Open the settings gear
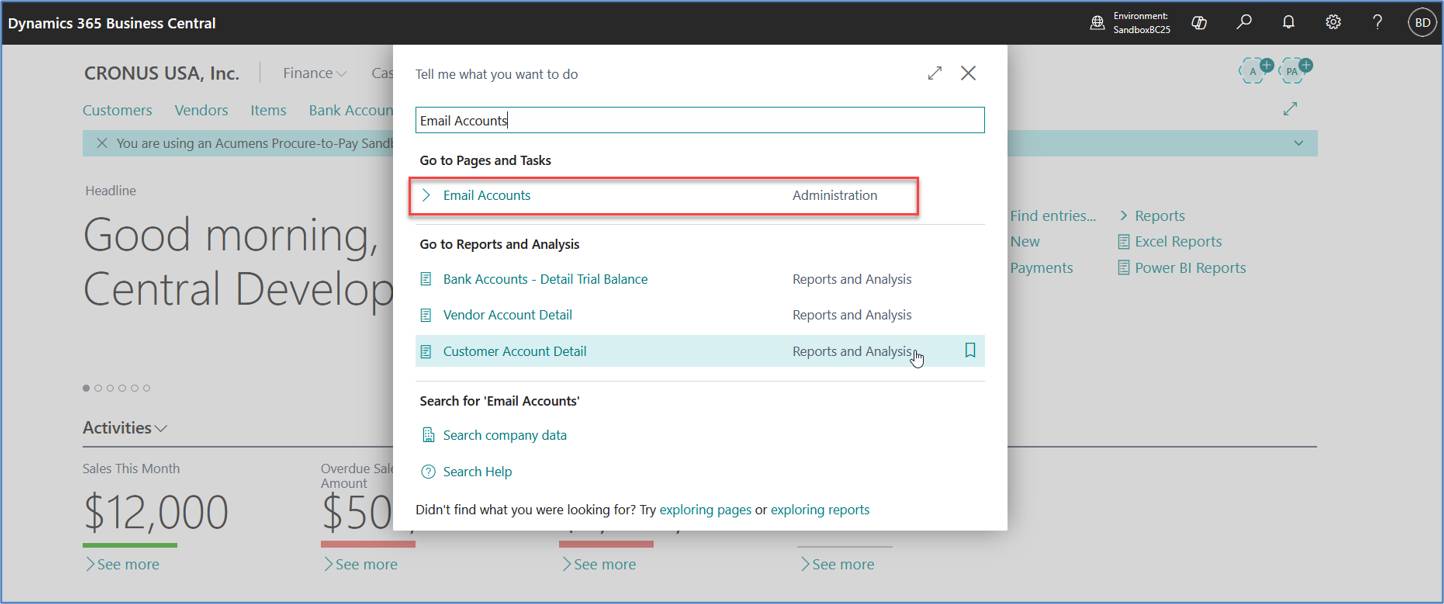Screen dimensions: 1444x604 point(1333,22)
